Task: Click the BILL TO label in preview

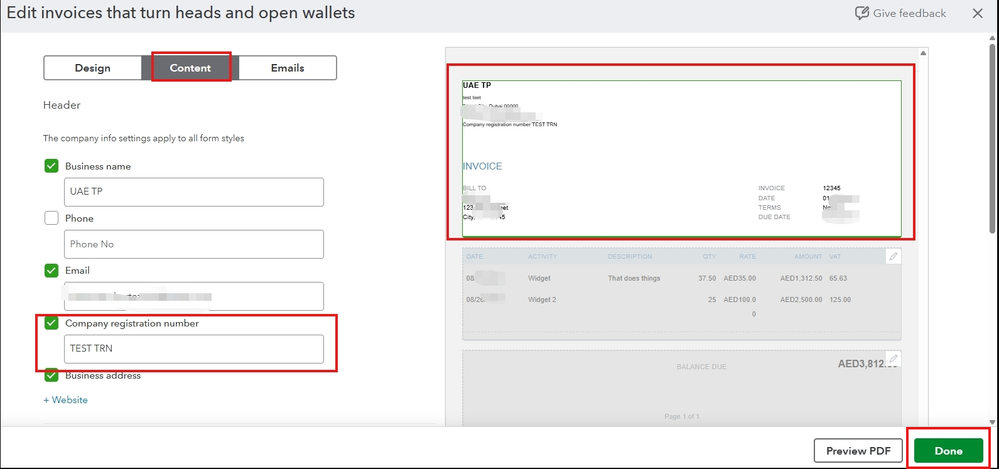Action: (474, 189)
